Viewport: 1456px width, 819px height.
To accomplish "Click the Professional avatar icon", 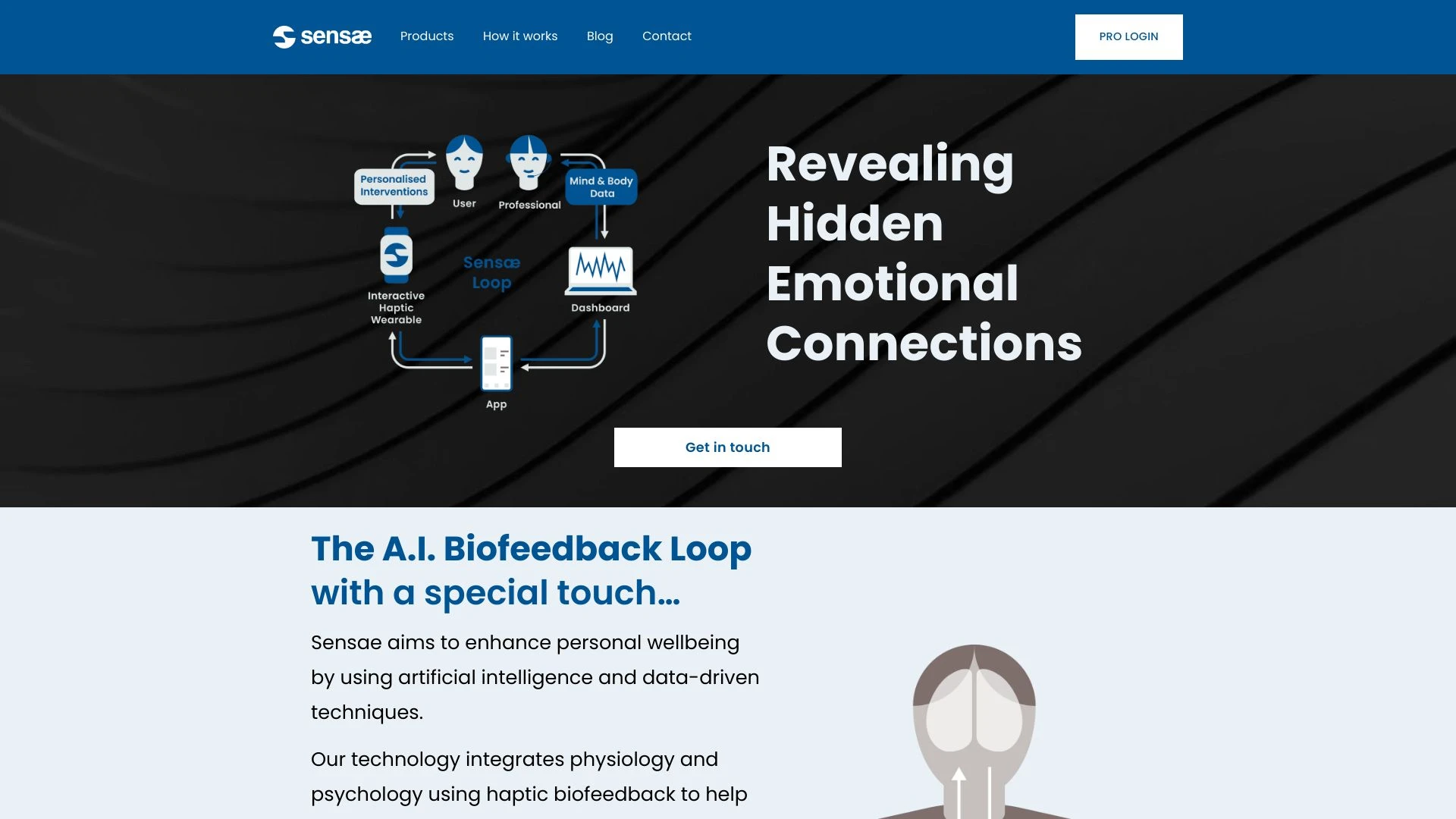I will click(528, 162).
